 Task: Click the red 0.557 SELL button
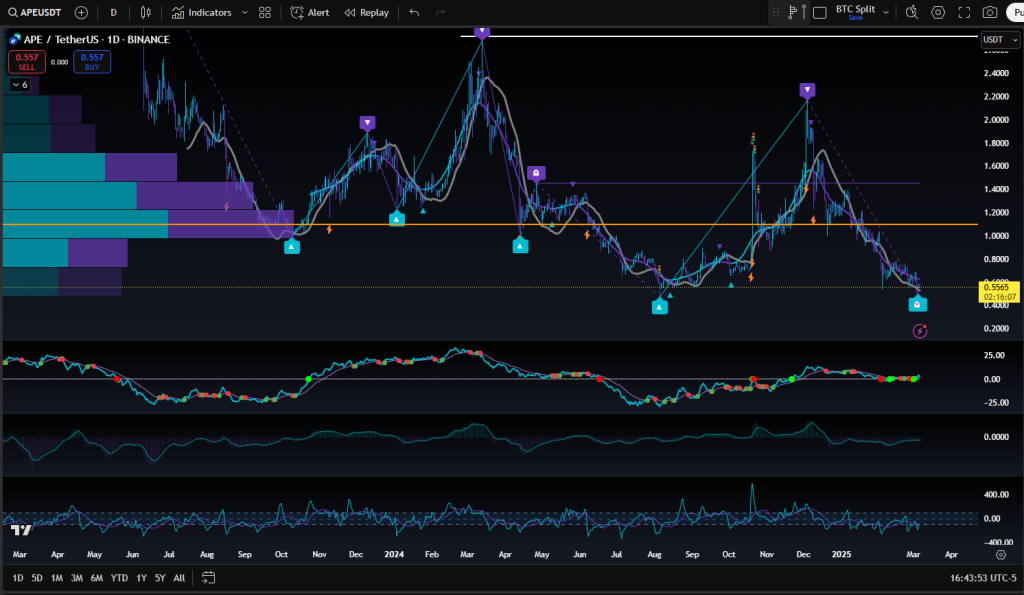point(27,61)
